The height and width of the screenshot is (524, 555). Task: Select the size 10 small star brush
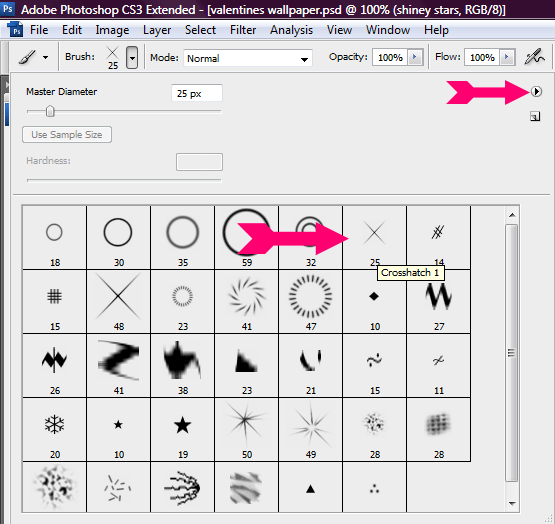tap(119, 430)
